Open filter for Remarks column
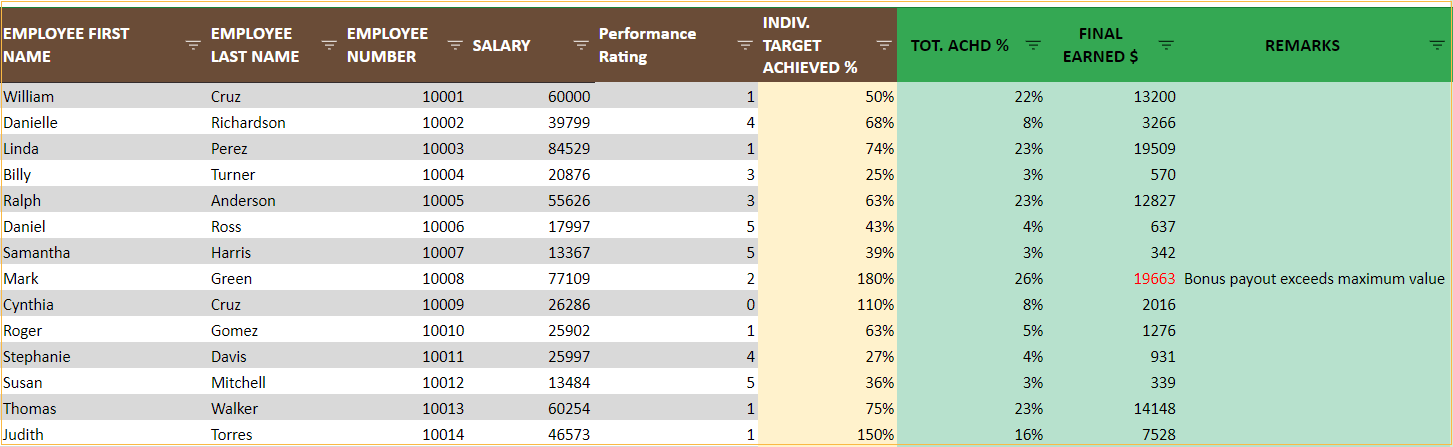The width and height of the screenshot is (1453, 447). coord(1437,45)
